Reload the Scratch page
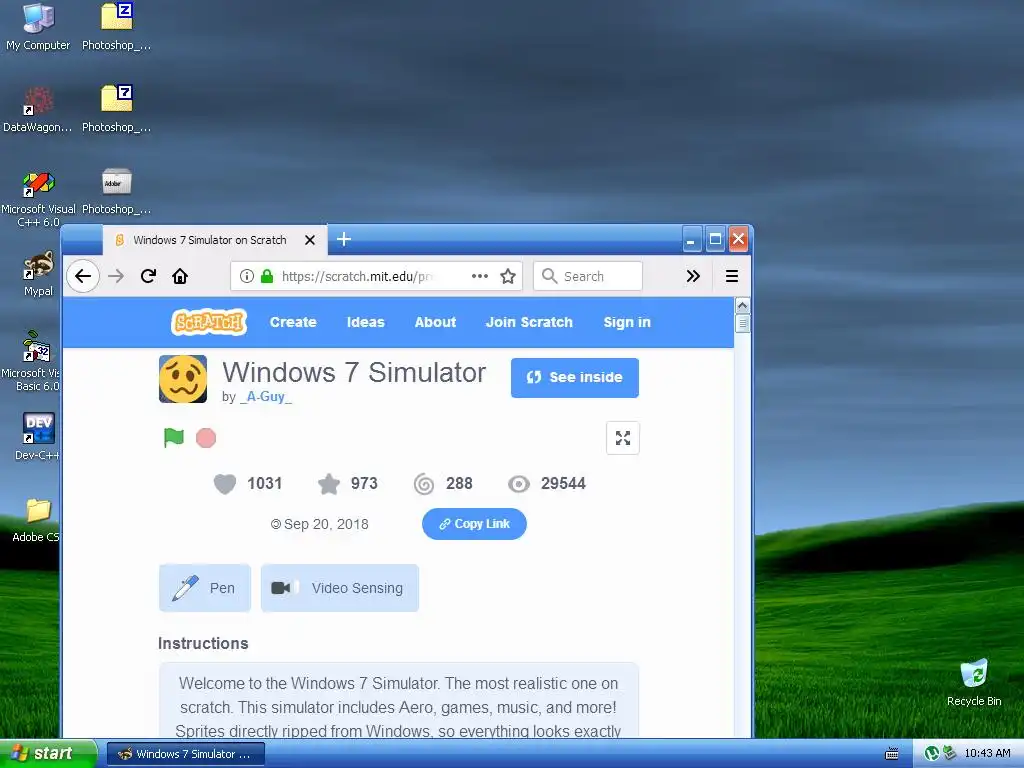This screenshot has width=1024, height=768. click(x=148, y=276)
